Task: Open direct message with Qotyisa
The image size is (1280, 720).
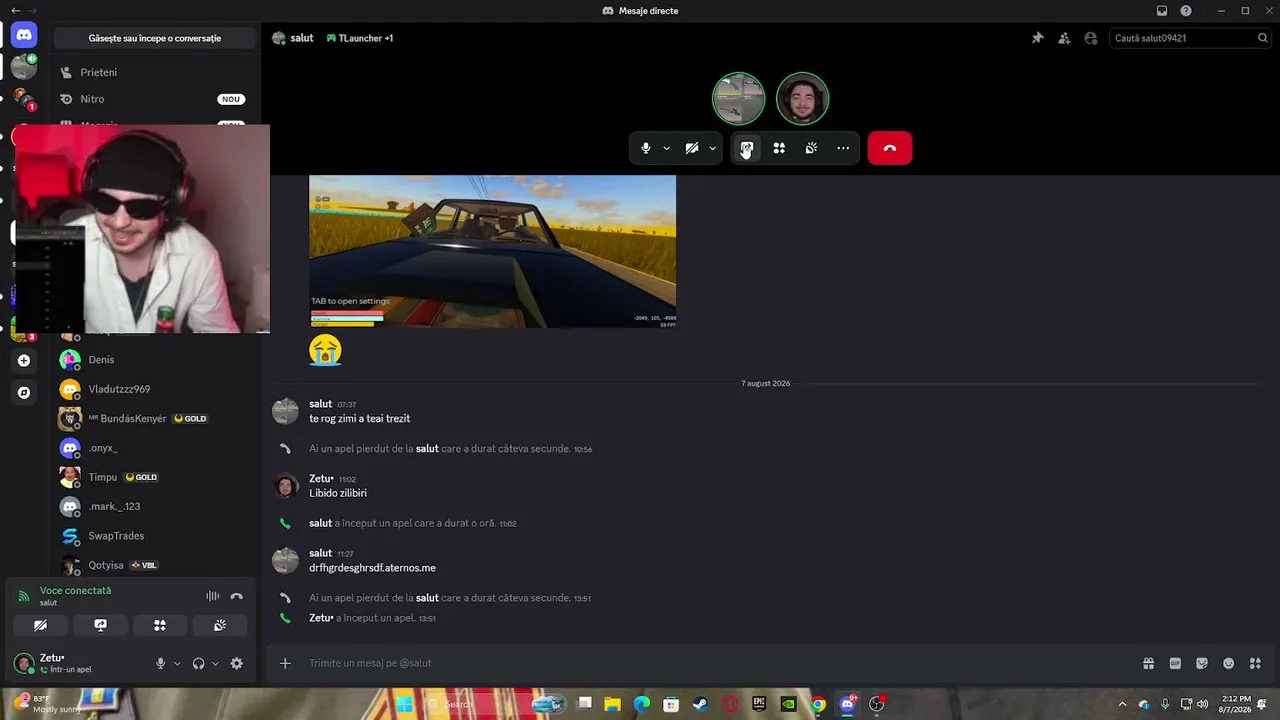Action: [x=155, y=565]
